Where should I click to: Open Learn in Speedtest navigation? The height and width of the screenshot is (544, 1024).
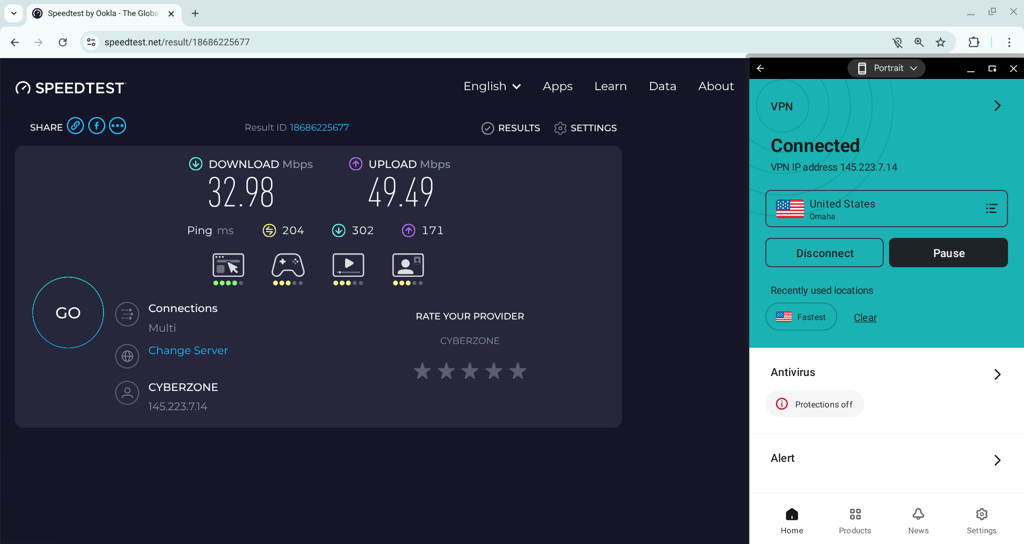[610, 86]
